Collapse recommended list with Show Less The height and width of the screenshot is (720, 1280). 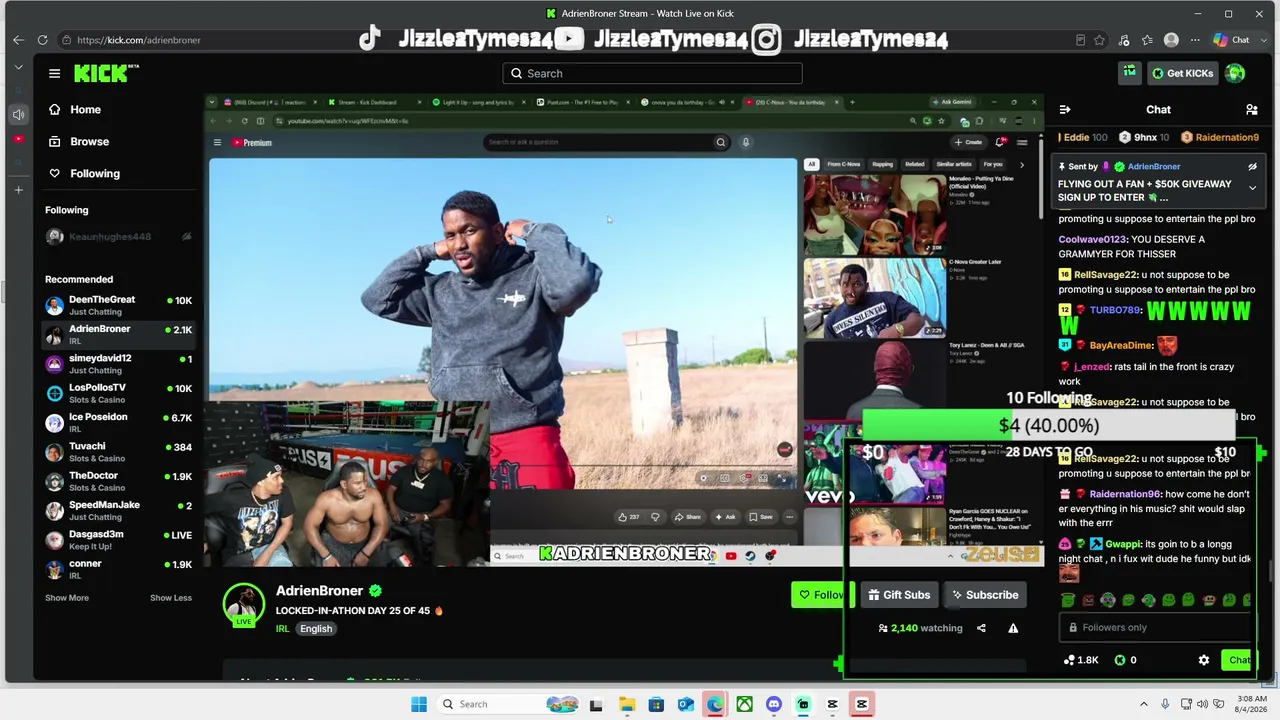click(x=171, y=598)
